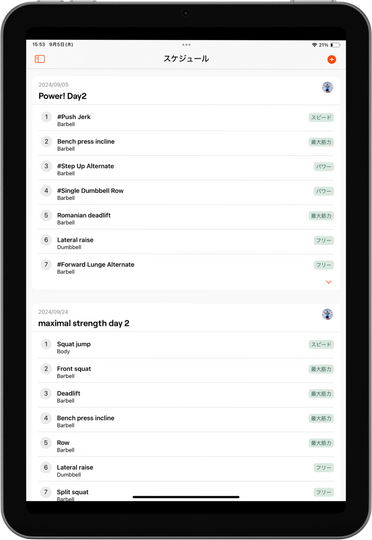The width and height of the screenshot is (372, 540).
Task: Tap the three-dot multitasking indicator
Action: tap(186, 44)
